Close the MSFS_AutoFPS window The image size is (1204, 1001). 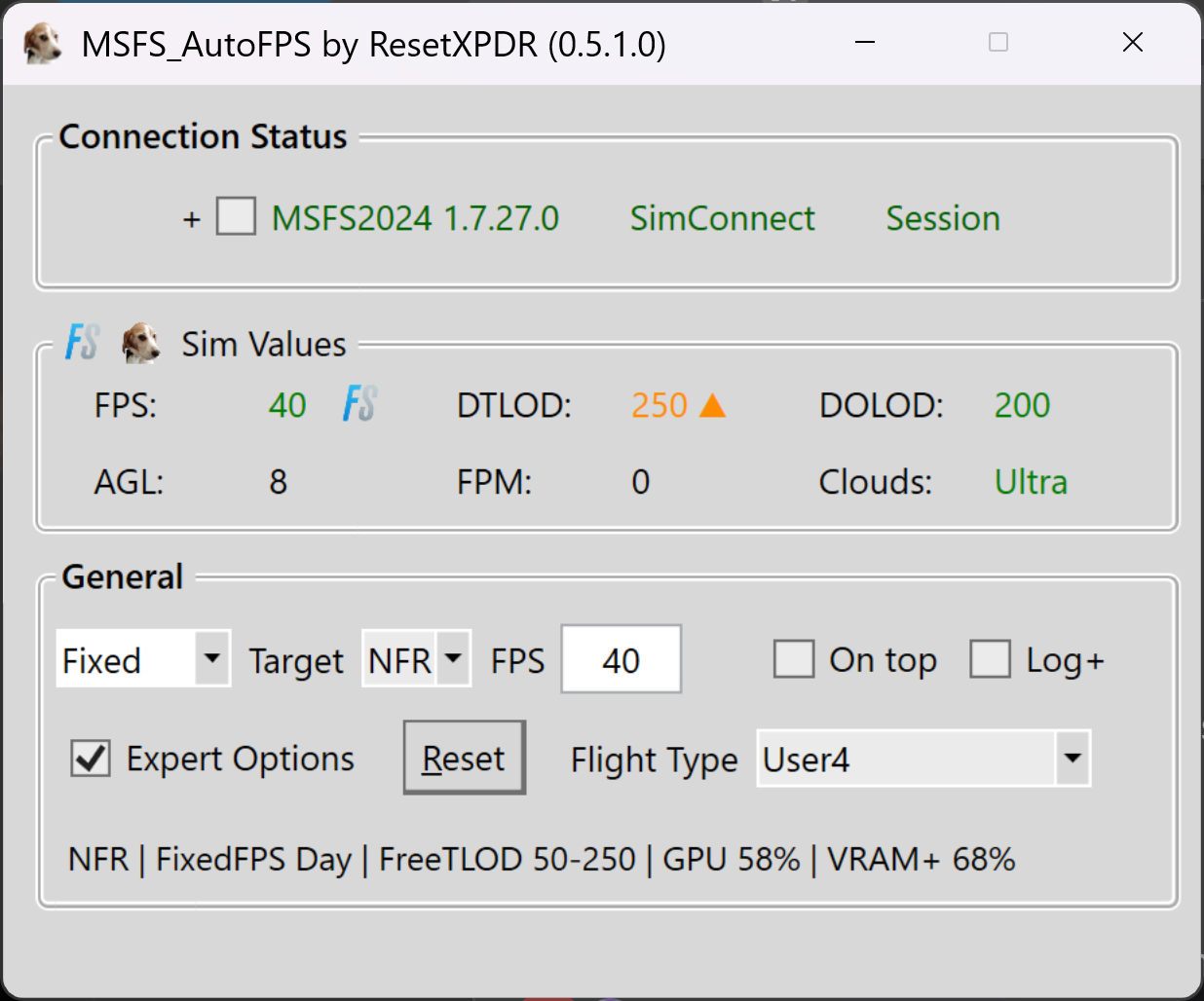[x=1132, y=43]
